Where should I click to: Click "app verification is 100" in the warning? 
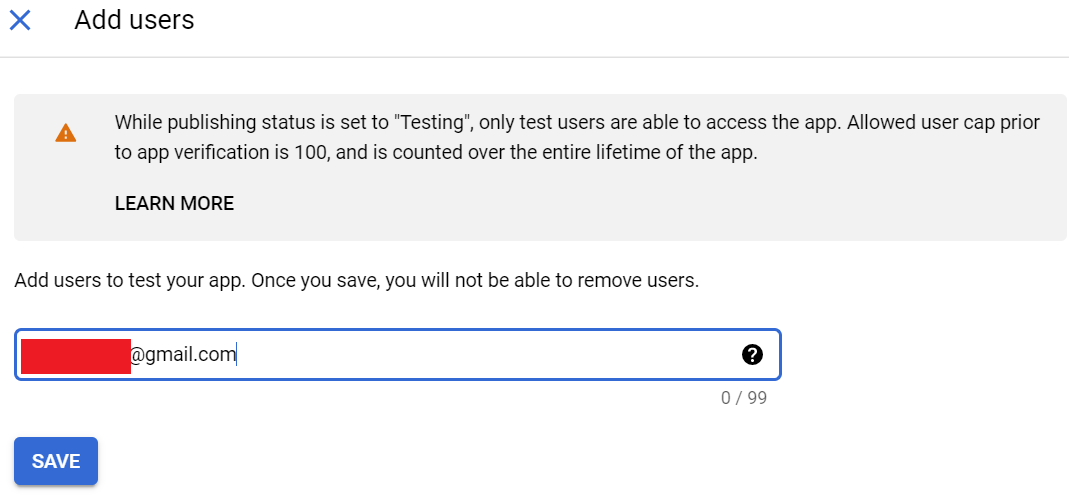(235, 154)
